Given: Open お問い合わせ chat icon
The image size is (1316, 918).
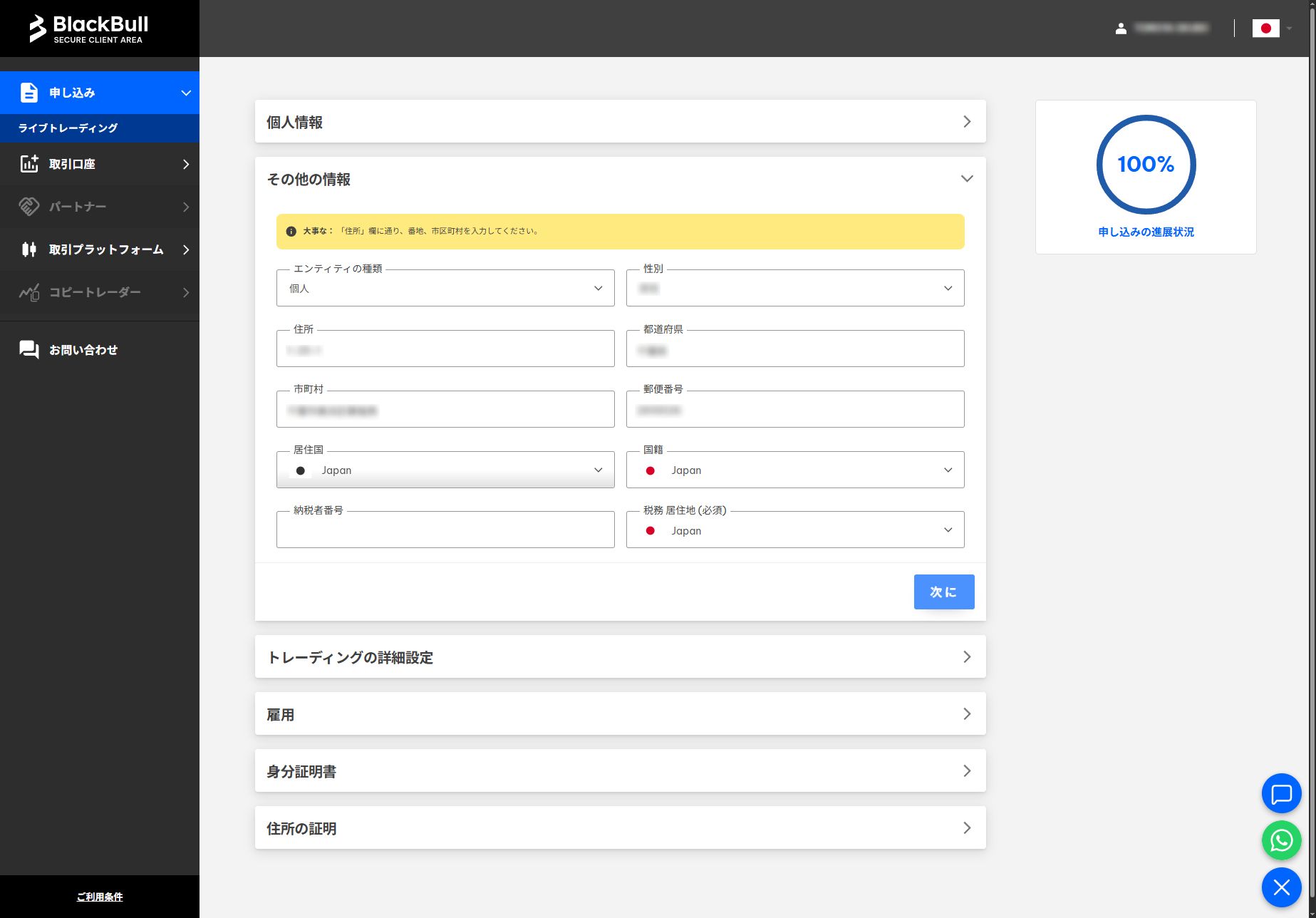Looking at the screenshot, I should 29,349.
